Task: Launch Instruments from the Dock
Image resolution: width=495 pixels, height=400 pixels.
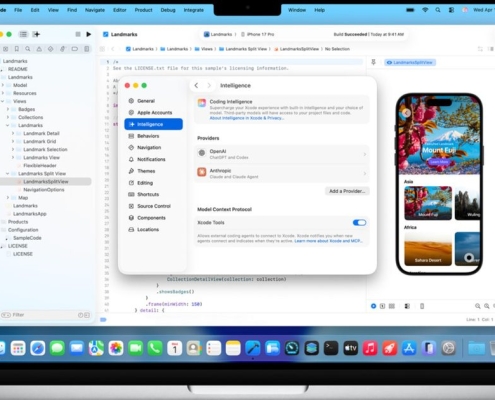Action: (x=292, y=348)
